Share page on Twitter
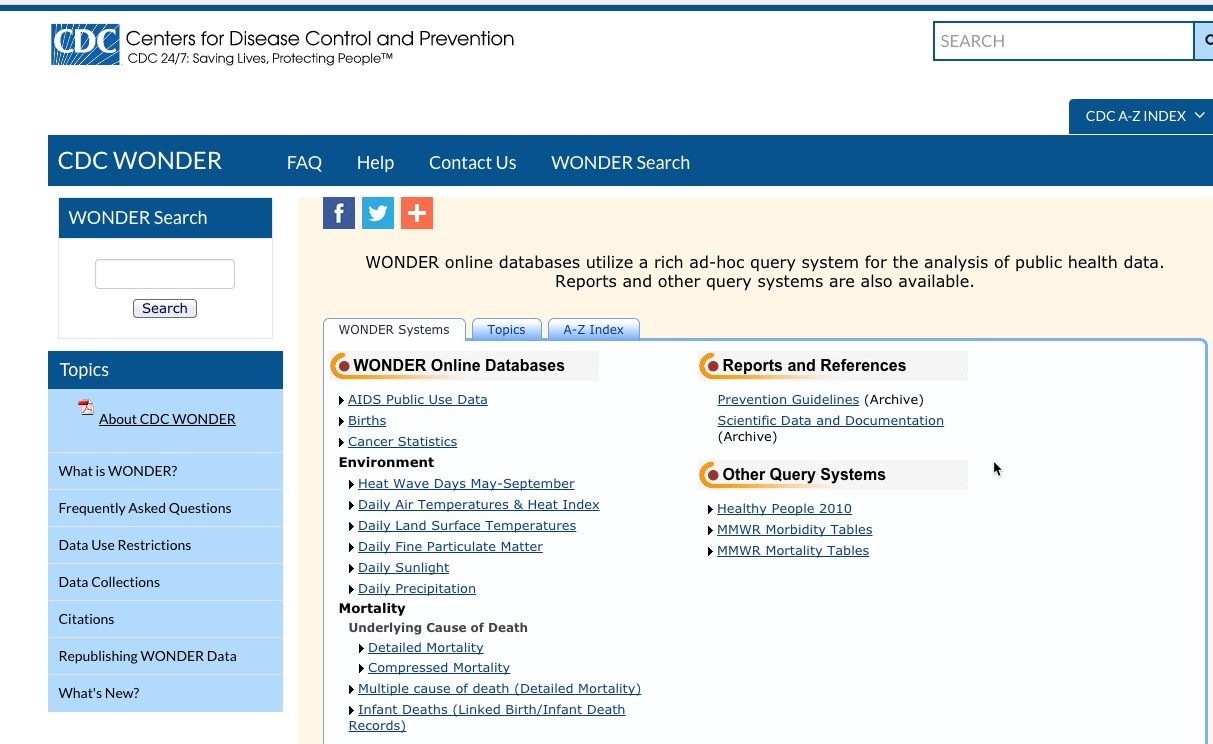This screenshot has width=1213, height=744. coord(378,213)
